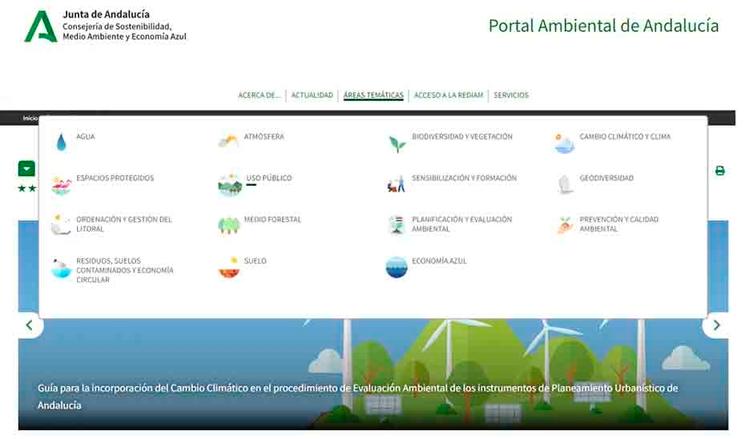Select the Medio Forestal trees icon
The image size is (745, 439).
pyautogui.click(x=229, y=225)
